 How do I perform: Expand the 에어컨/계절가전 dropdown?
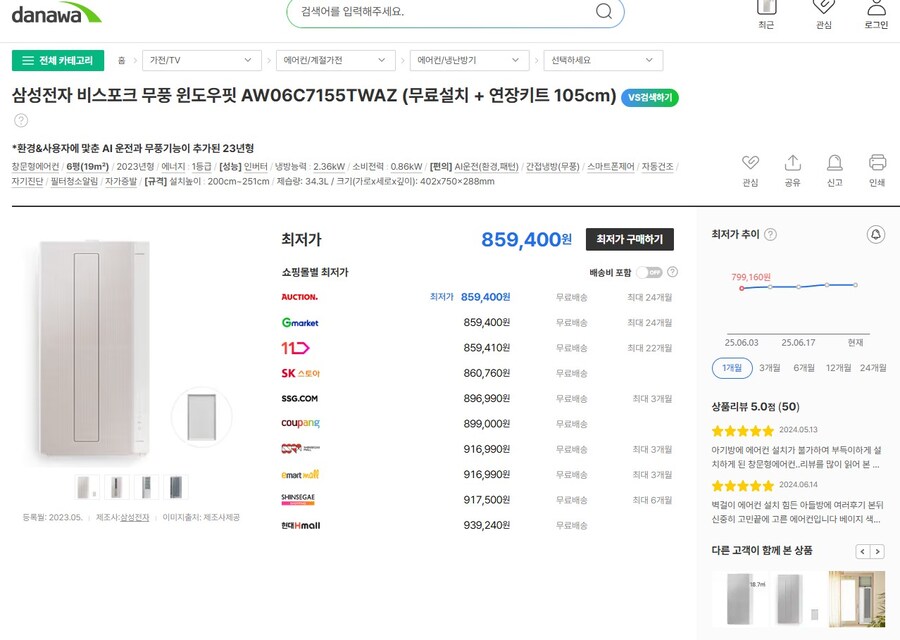336,60
